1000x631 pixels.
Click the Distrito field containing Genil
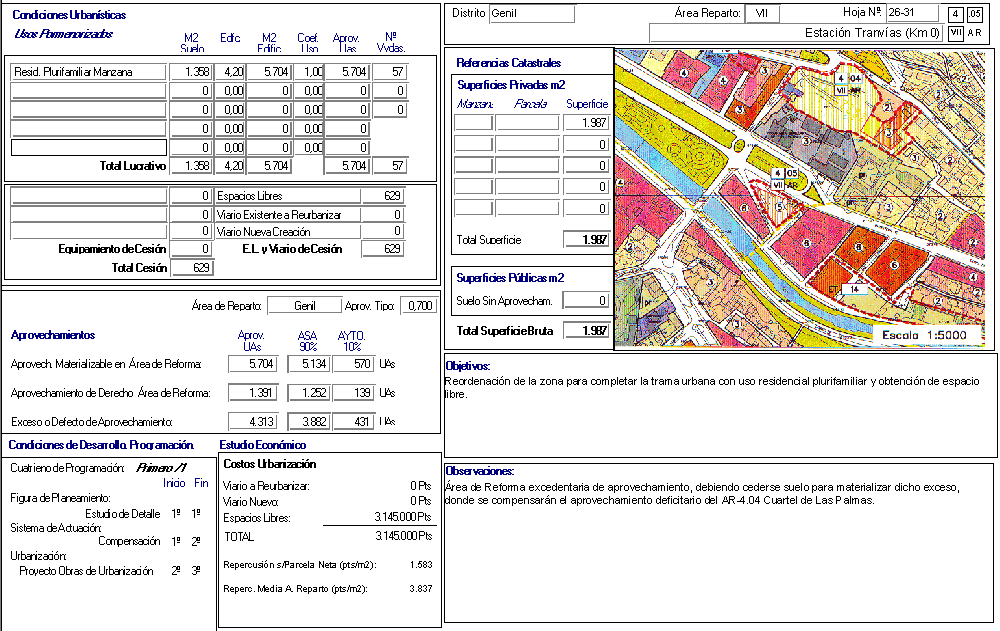(x=532, y=14)
